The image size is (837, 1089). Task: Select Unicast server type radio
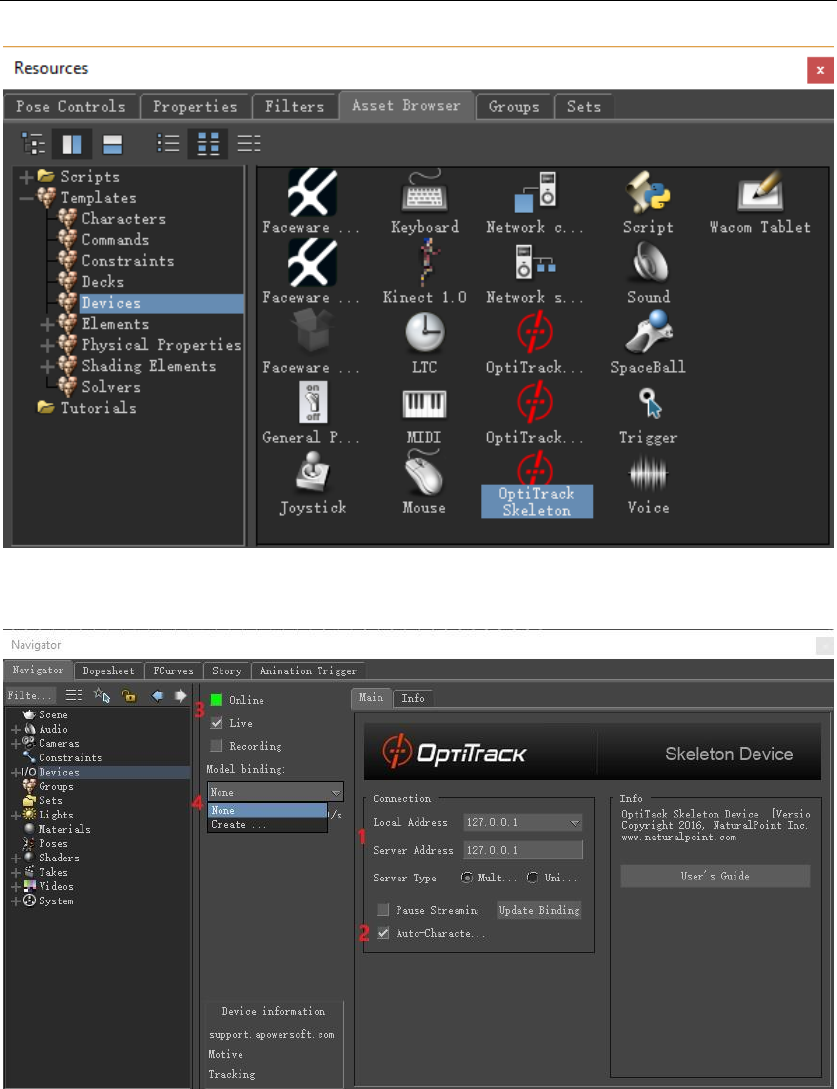(533, 878)
